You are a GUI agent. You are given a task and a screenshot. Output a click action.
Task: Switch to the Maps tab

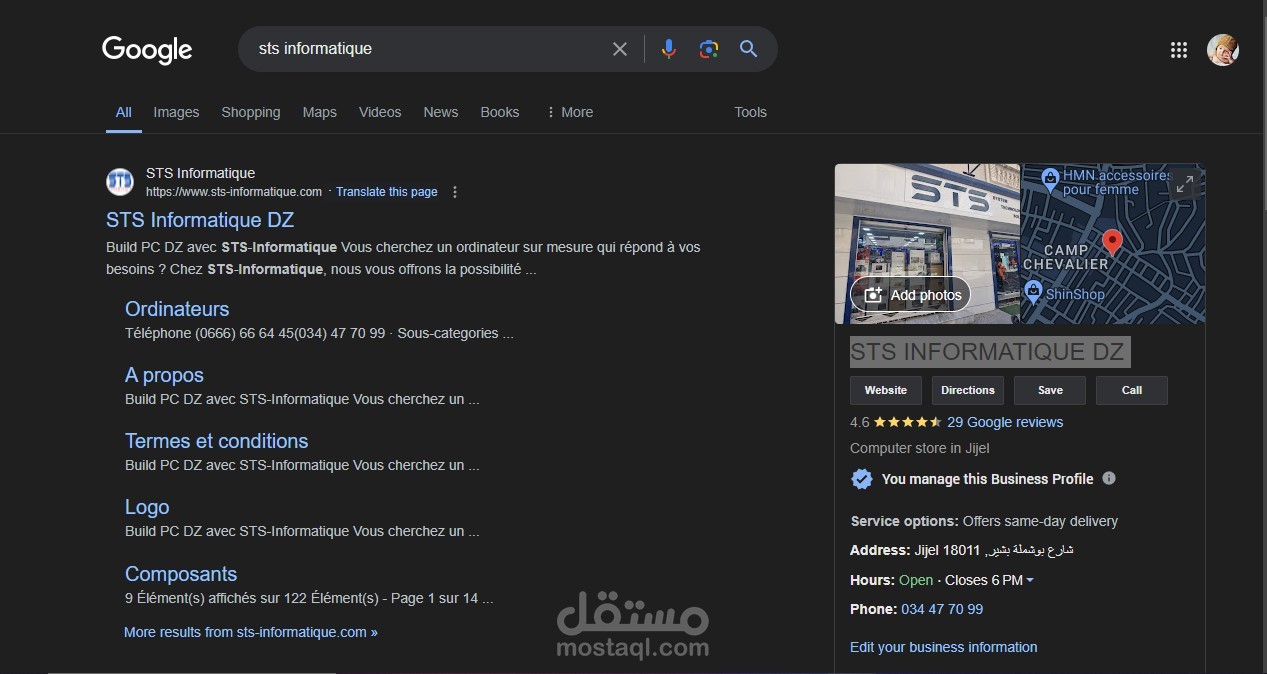[x=319, y=112]
